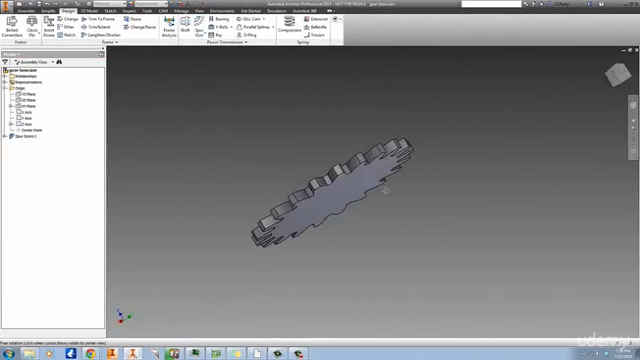
Task: Open the Bolted Connection tool
Action: [x=12, y=27]
